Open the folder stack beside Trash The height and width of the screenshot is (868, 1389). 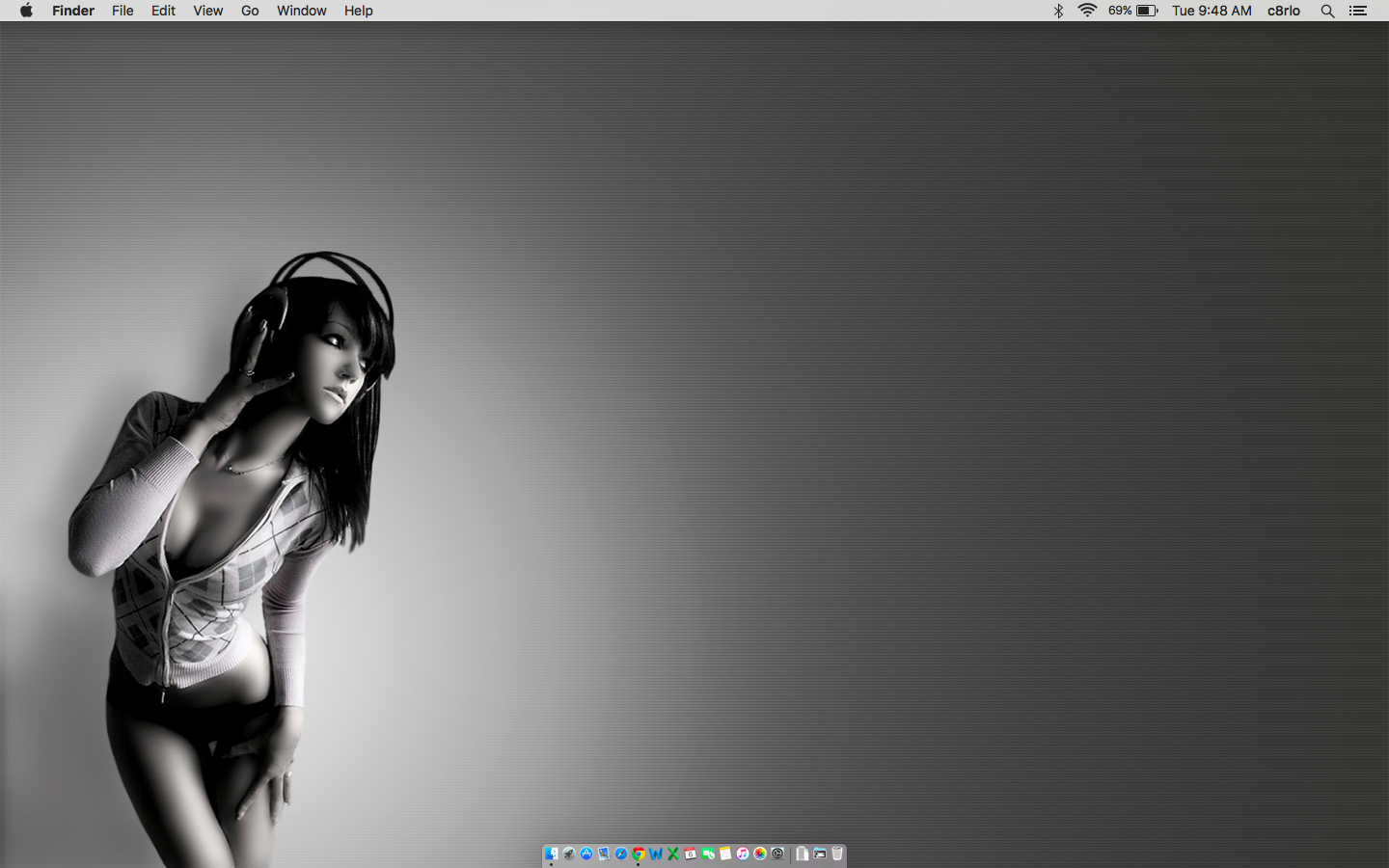pos(820,854)
